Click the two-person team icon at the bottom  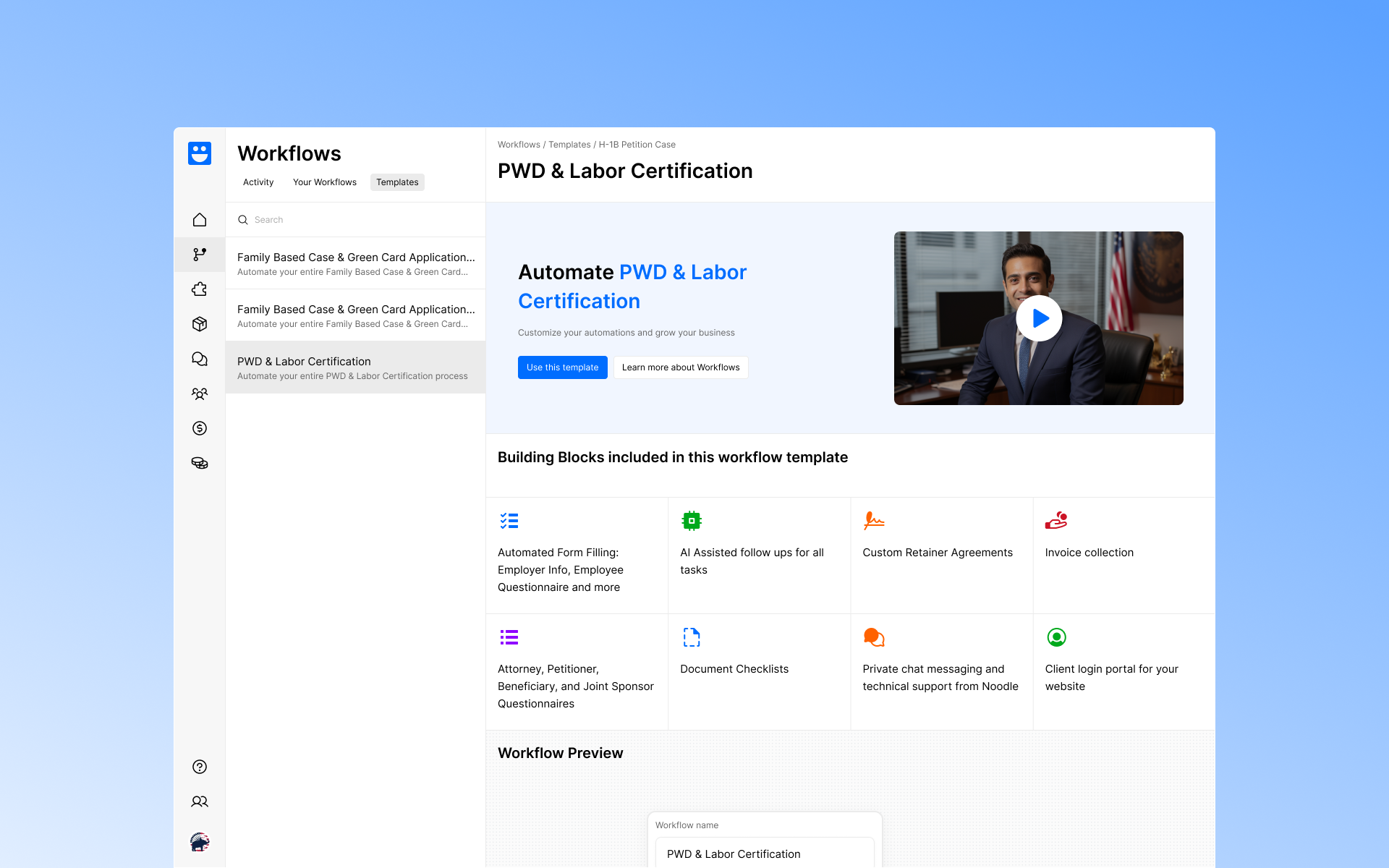click(x=200, y=801)
